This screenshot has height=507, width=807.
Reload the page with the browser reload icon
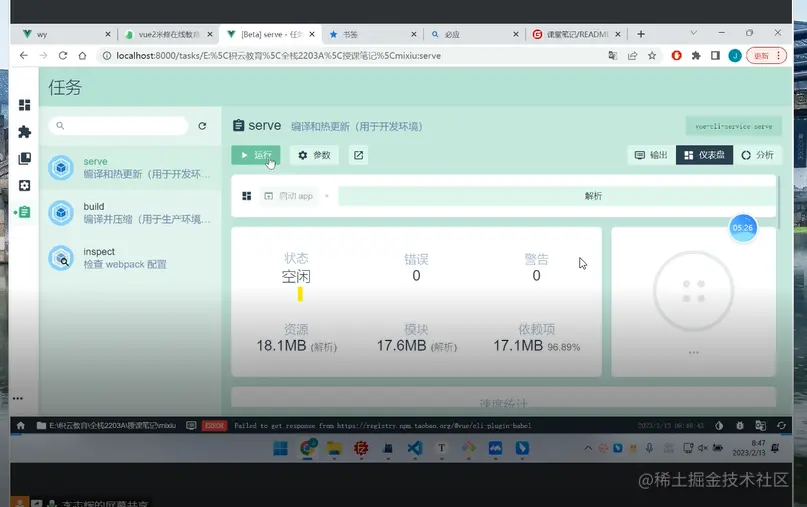click(x=63, y=56)
